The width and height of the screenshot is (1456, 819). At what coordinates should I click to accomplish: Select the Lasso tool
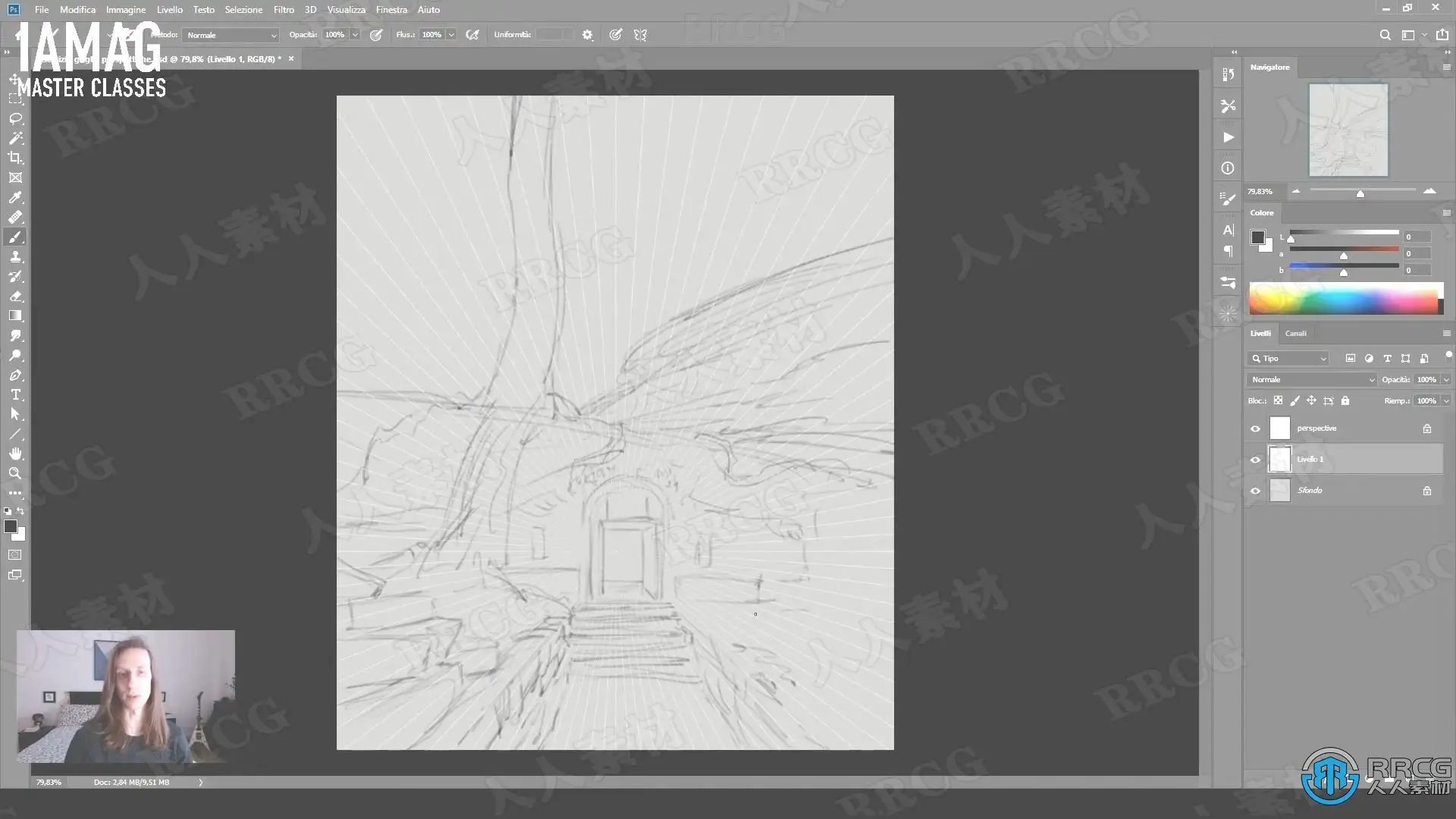click(15, 119)
